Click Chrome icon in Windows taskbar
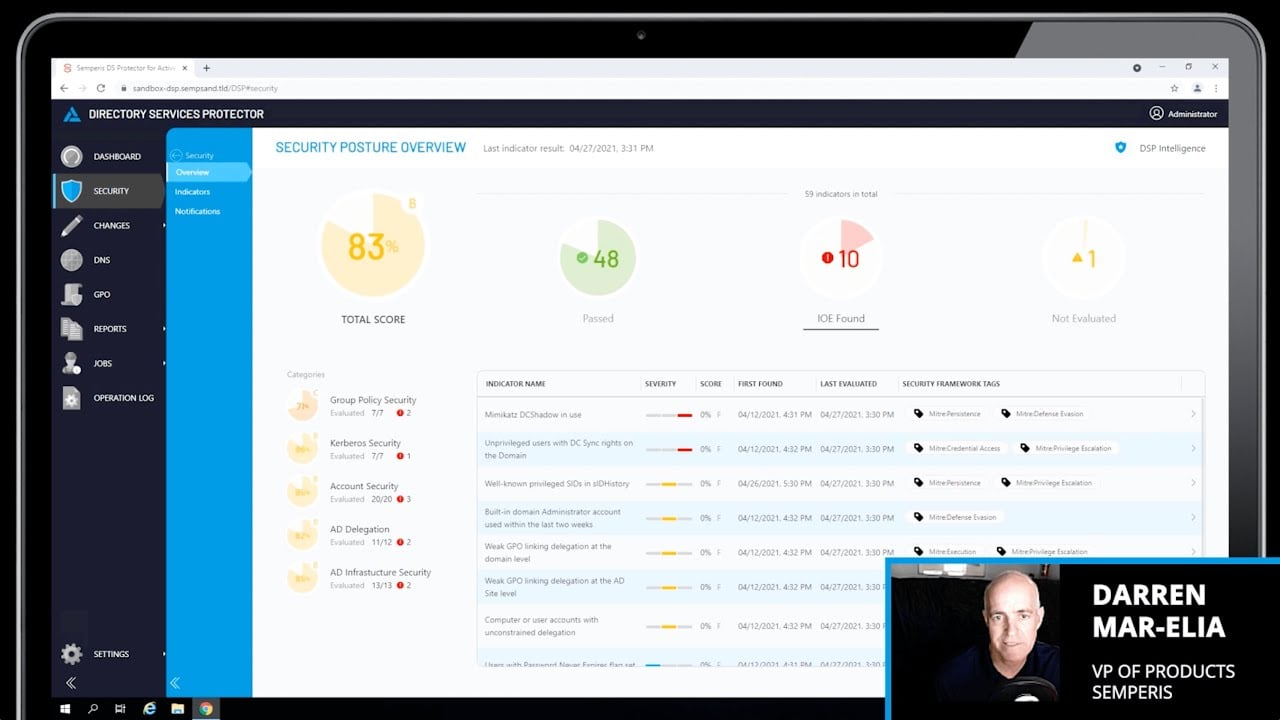 (x=206, y=708)
